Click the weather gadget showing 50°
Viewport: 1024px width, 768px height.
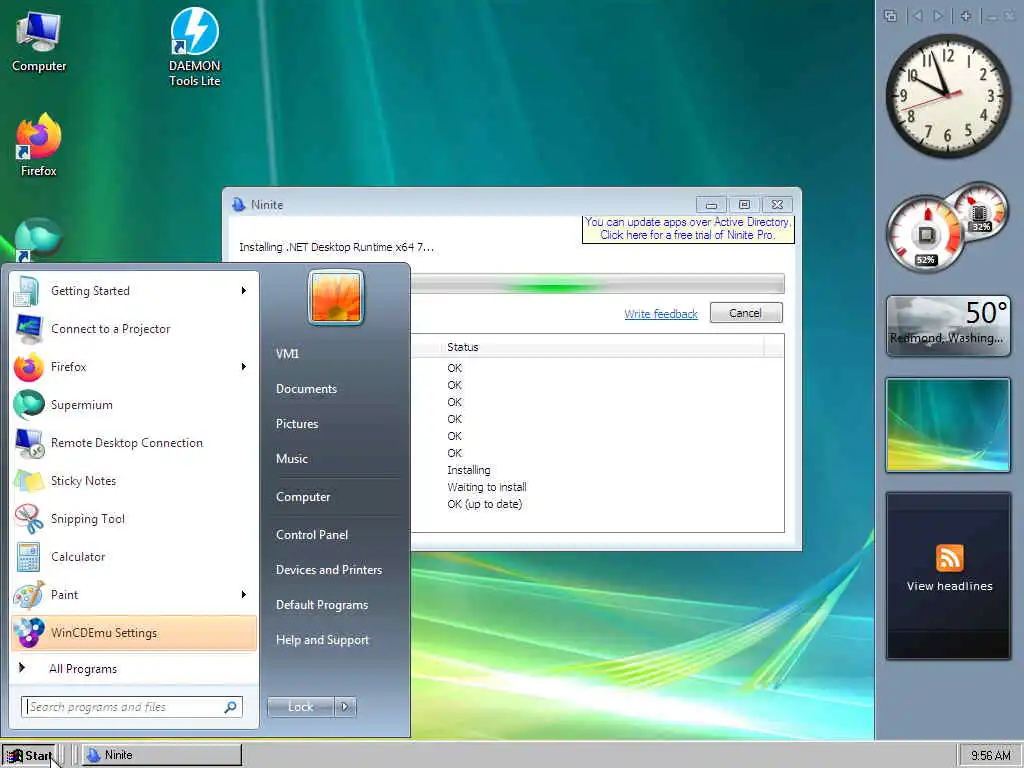tap(948, 326)
